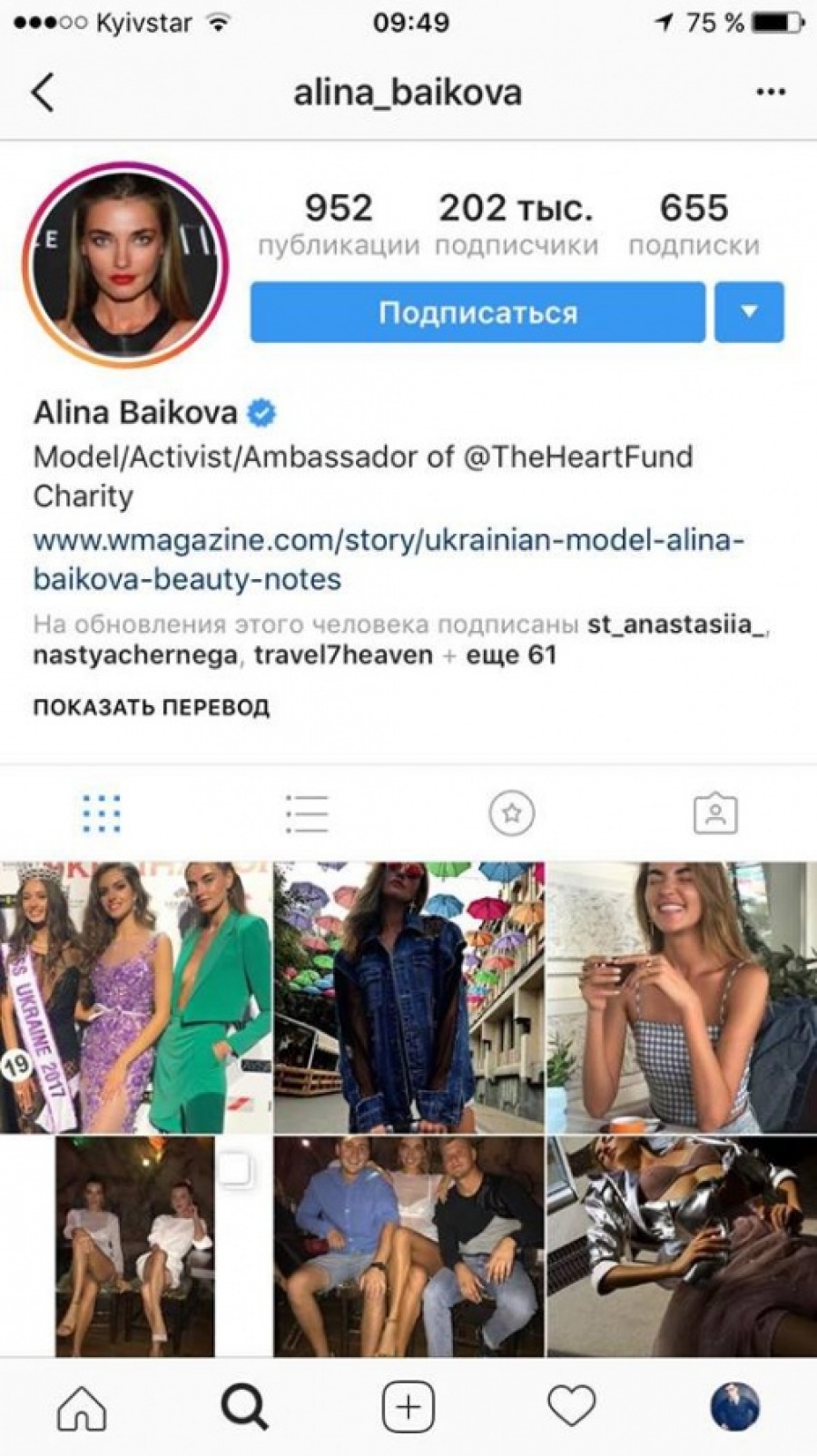Open the colorful umbrellas photo thumbnail
The image size is (817, 1456).
pyautogui.click(x=408, y=997)
